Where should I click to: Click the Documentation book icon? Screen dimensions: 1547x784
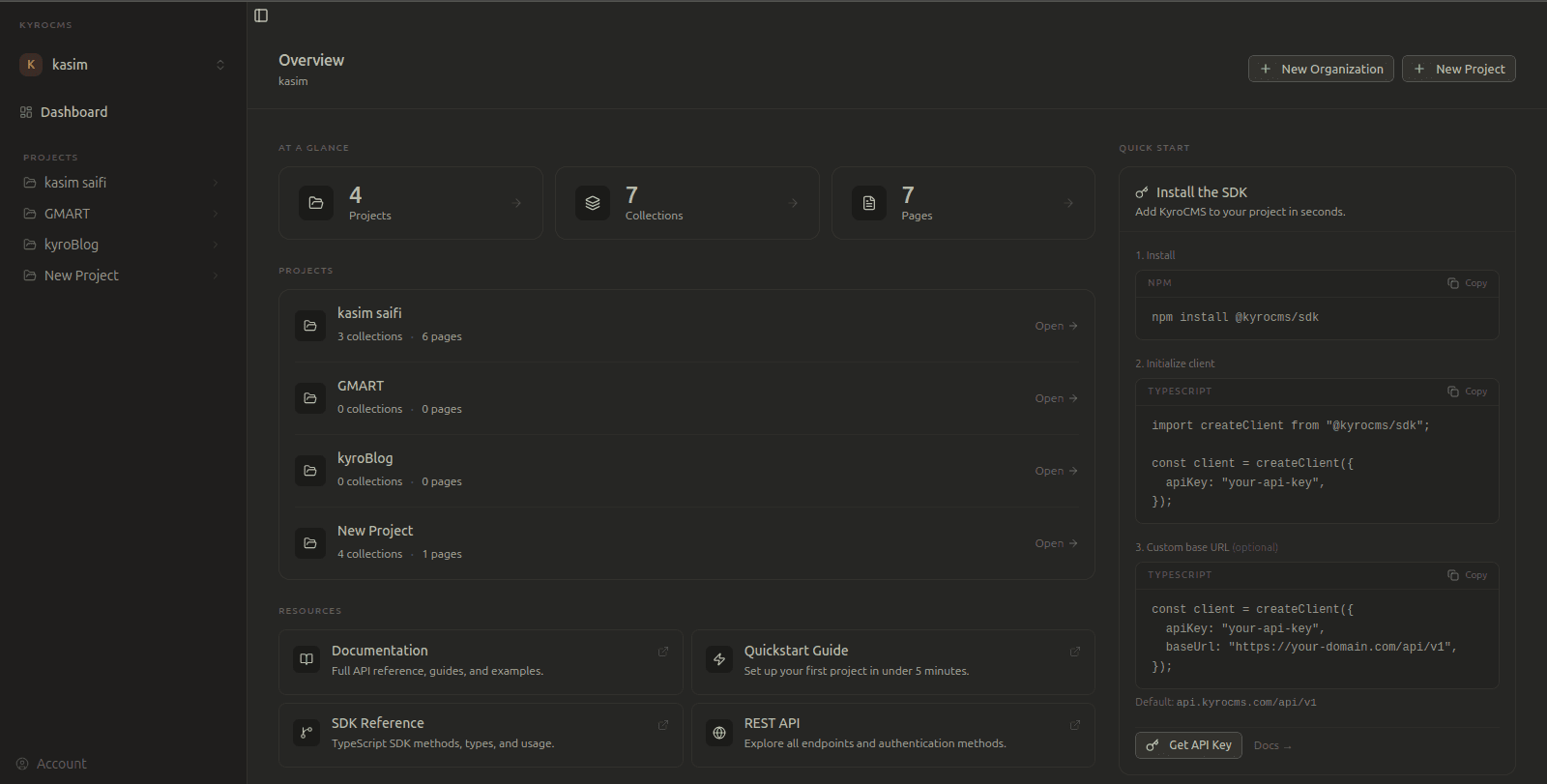[x=306, y=659]
